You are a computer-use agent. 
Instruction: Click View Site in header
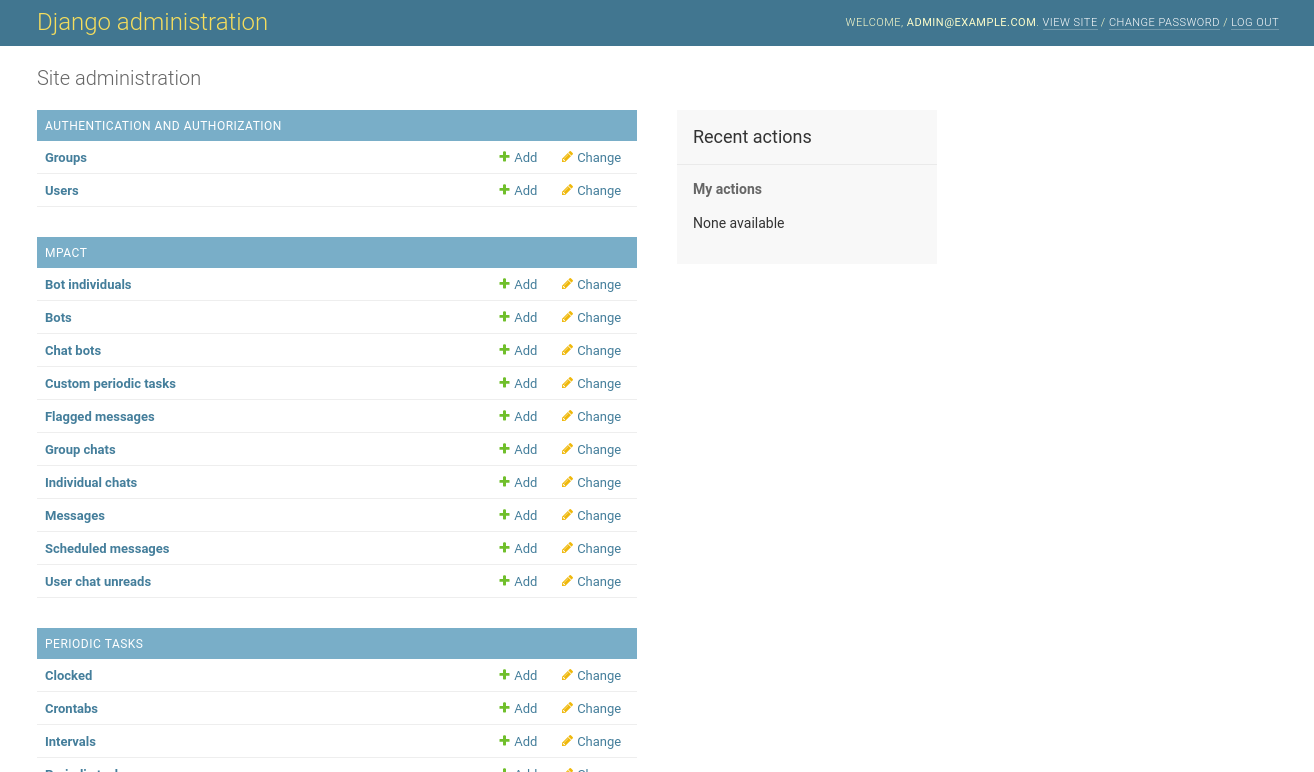pyautogui.click(x=1070, y=22)
